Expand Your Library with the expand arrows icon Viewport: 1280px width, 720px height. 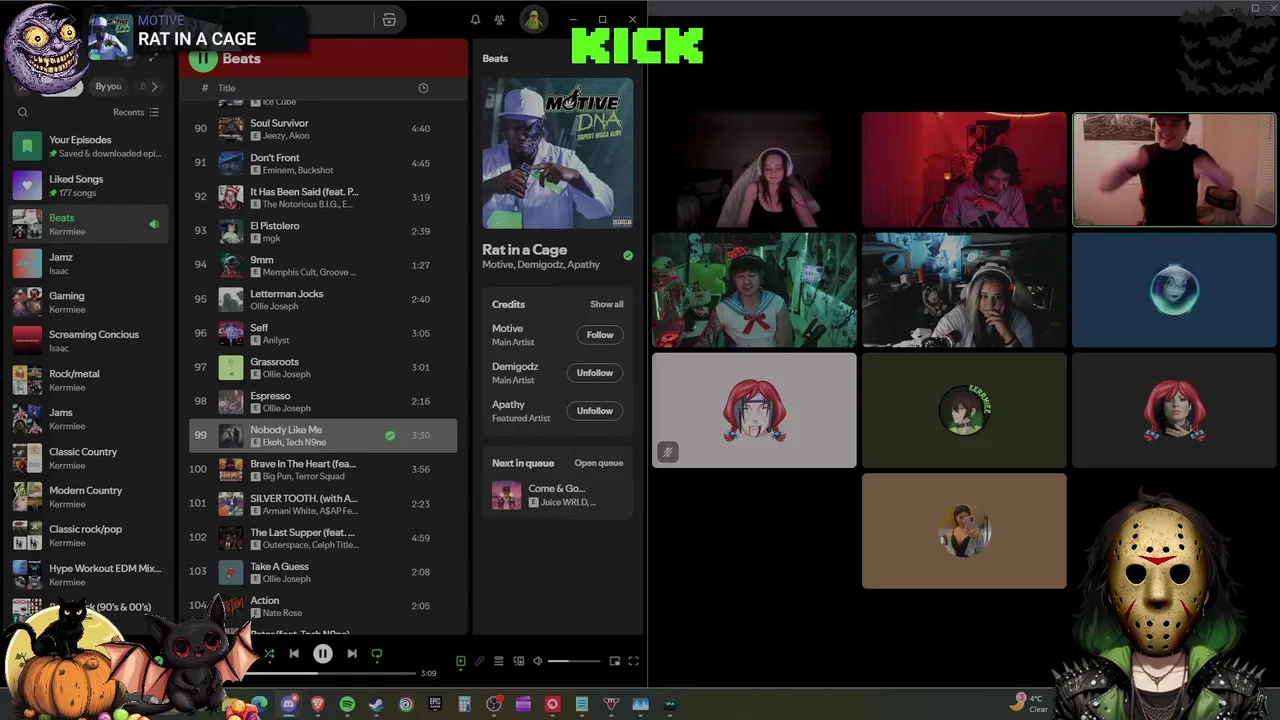coord(152,57)
